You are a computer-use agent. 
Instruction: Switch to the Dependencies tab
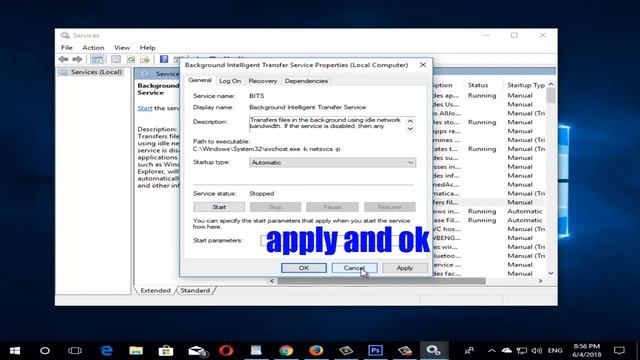306,81
